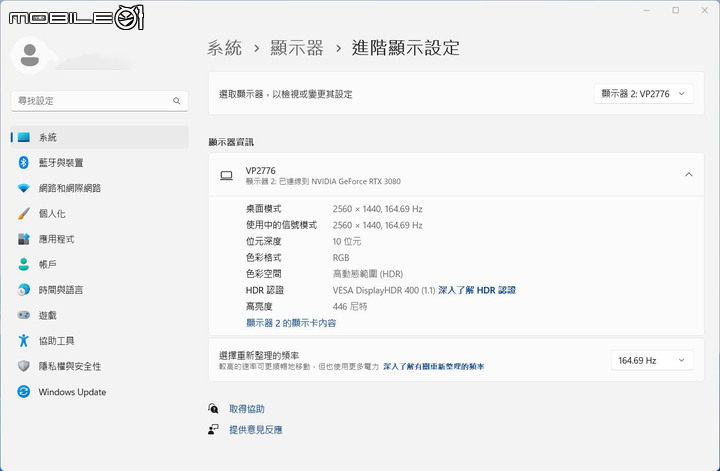Click 深入了解 HDR 認證 link
The height and width of the screenshot is (471, 720).
(x=477, y=290)
